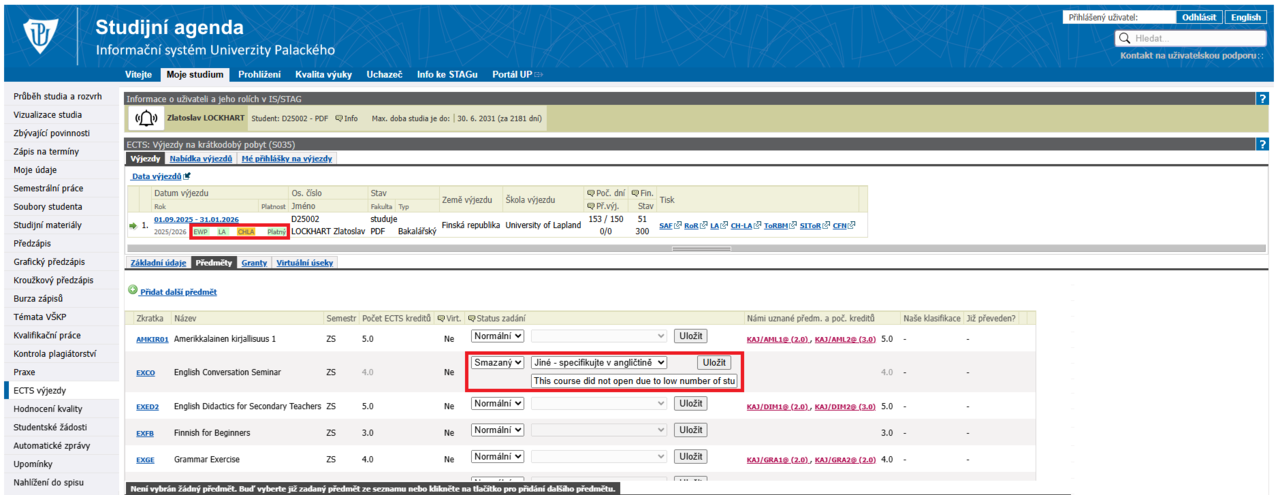The width and height of the screenshot is (1280, 495).
Task: Expand reason dropdown 'Jiné - specifikujte v angličtině'
Action: [x=599, y=362]
